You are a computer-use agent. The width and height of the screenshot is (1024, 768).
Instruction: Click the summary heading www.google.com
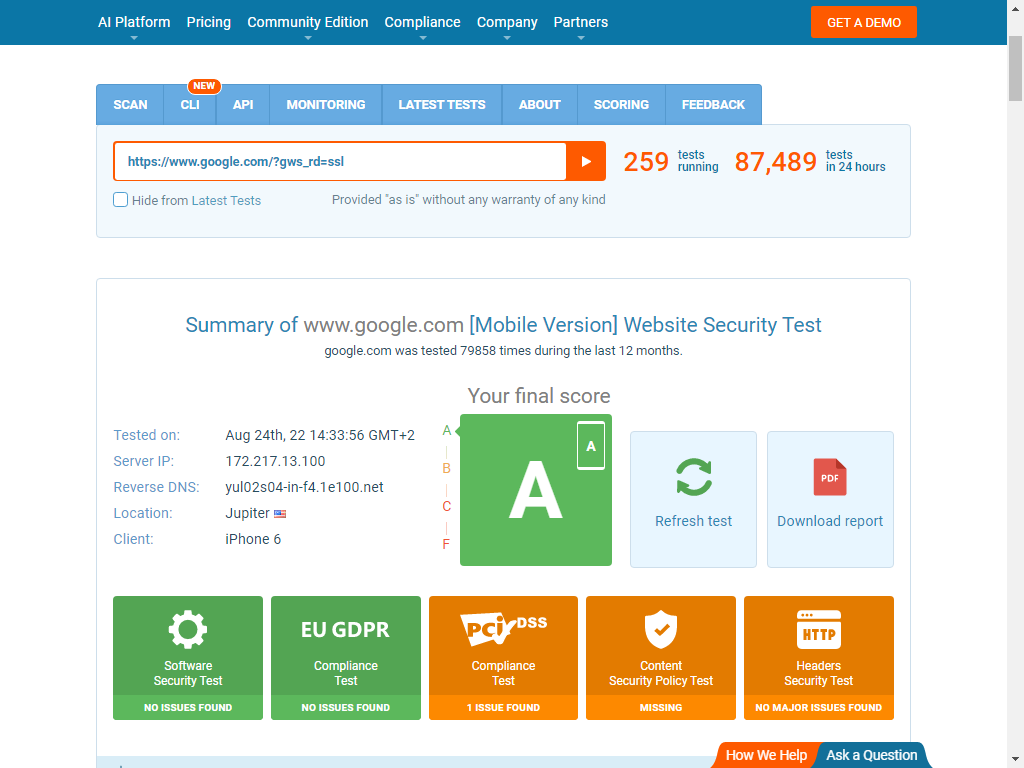coord(384,325)
